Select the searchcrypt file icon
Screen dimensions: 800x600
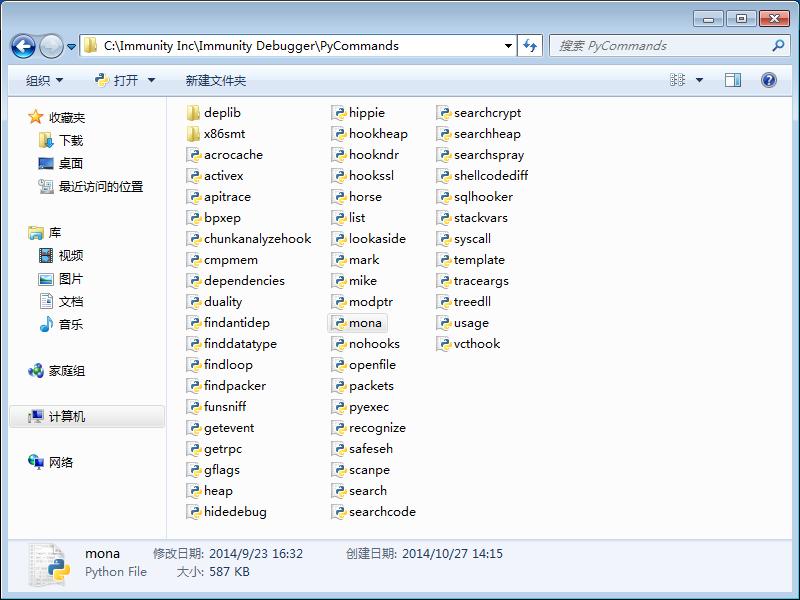(443, 113)
